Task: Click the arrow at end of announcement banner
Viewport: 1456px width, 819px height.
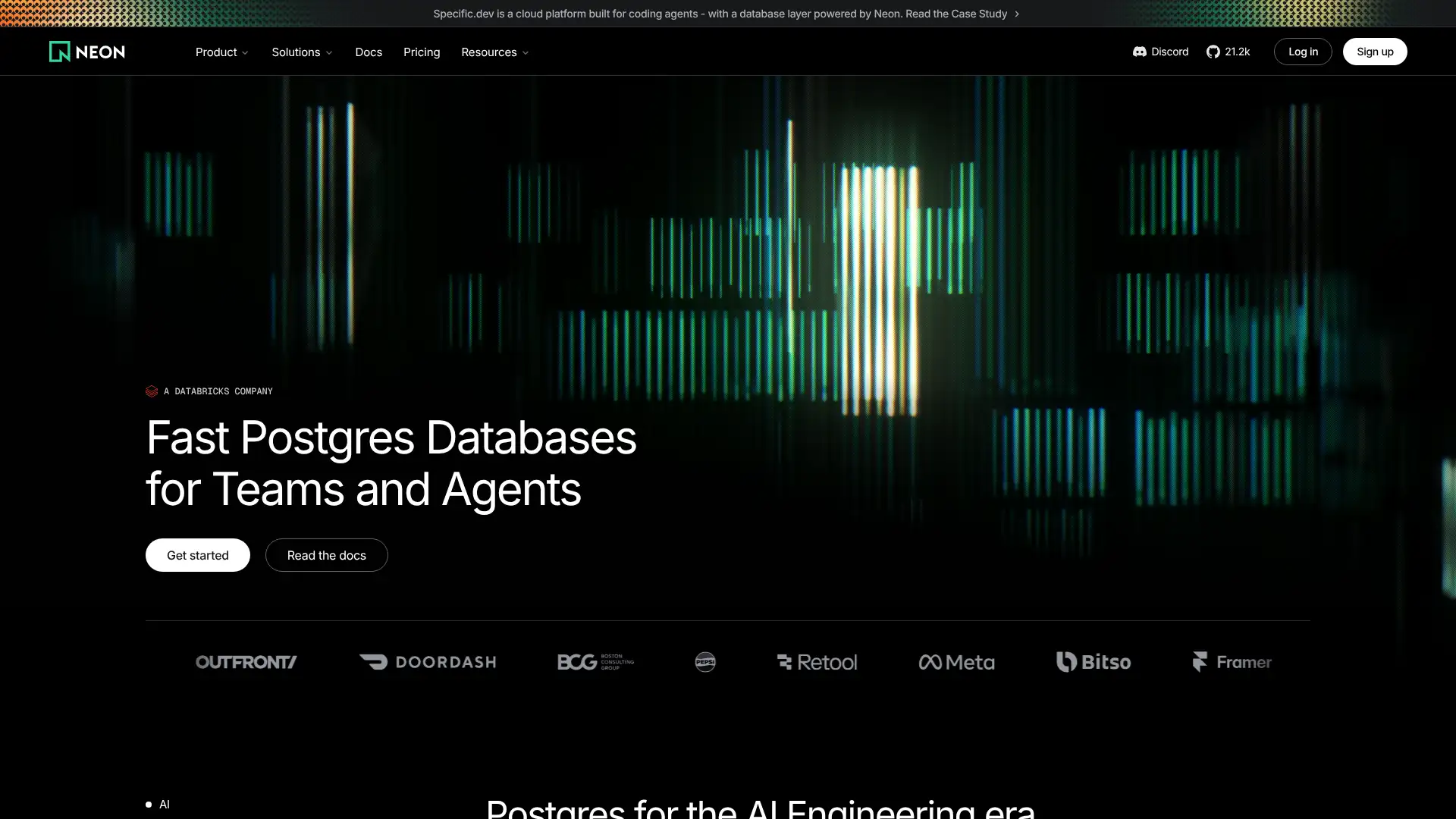Action: (1017, 14)
